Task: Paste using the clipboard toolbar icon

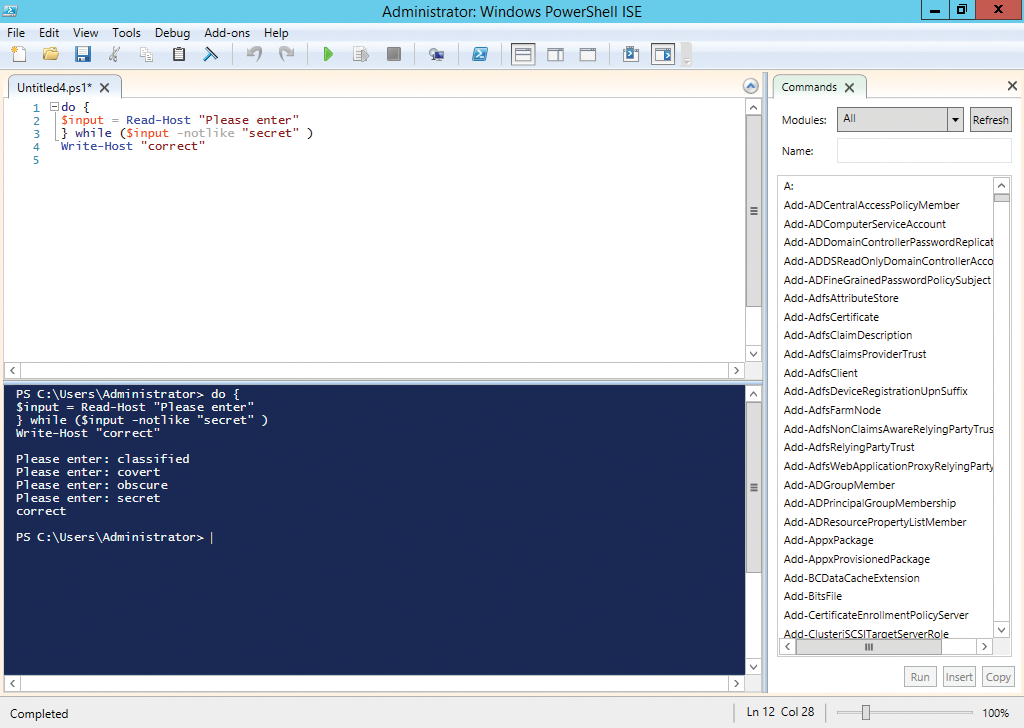Action: click(x=179, y=54)
